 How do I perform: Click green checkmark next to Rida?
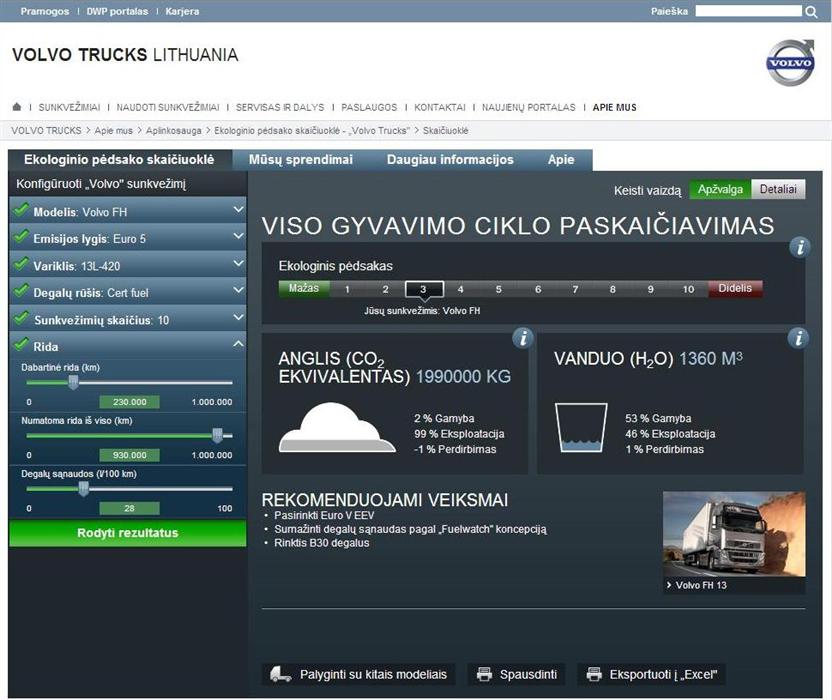coord(21,344)
